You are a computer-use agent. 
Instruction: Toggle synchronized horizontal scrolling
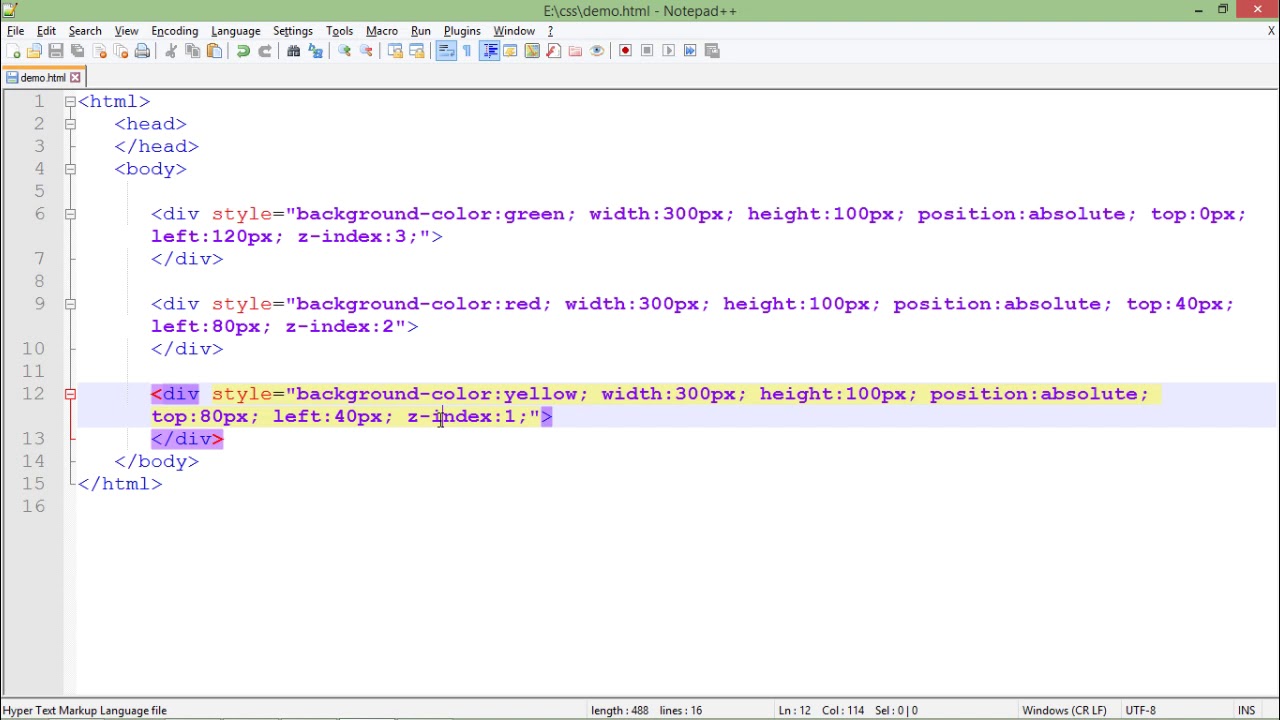(417, 51)
